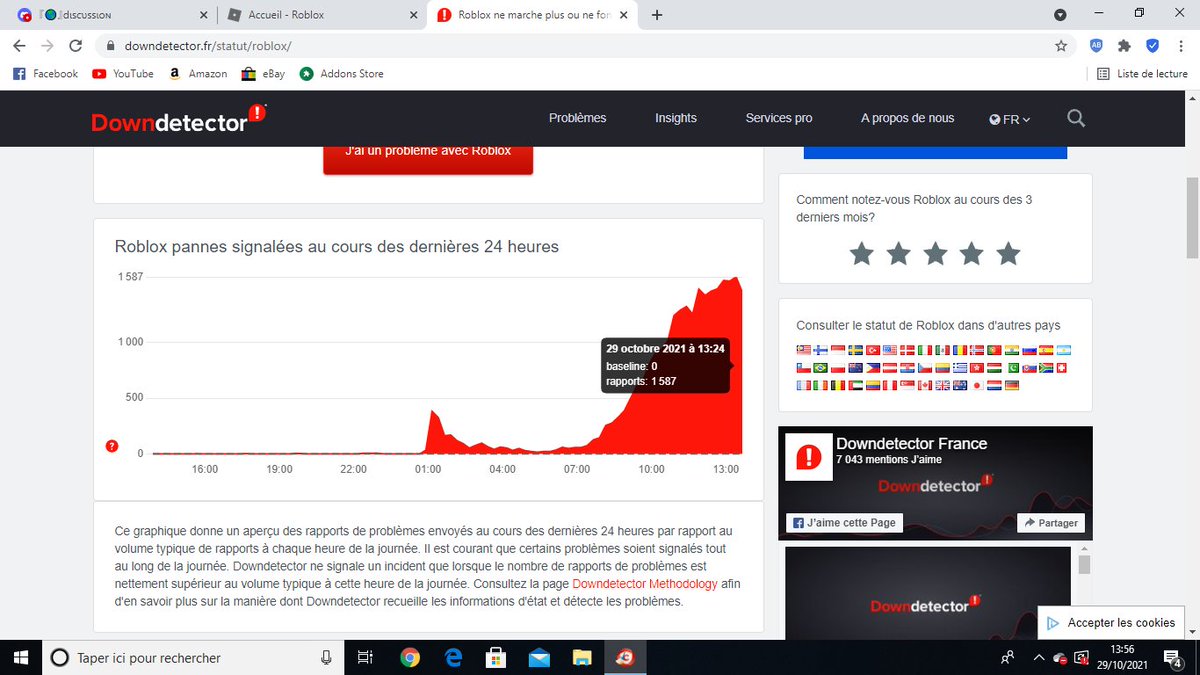Open the Services pro menu item

pos(779,118)
